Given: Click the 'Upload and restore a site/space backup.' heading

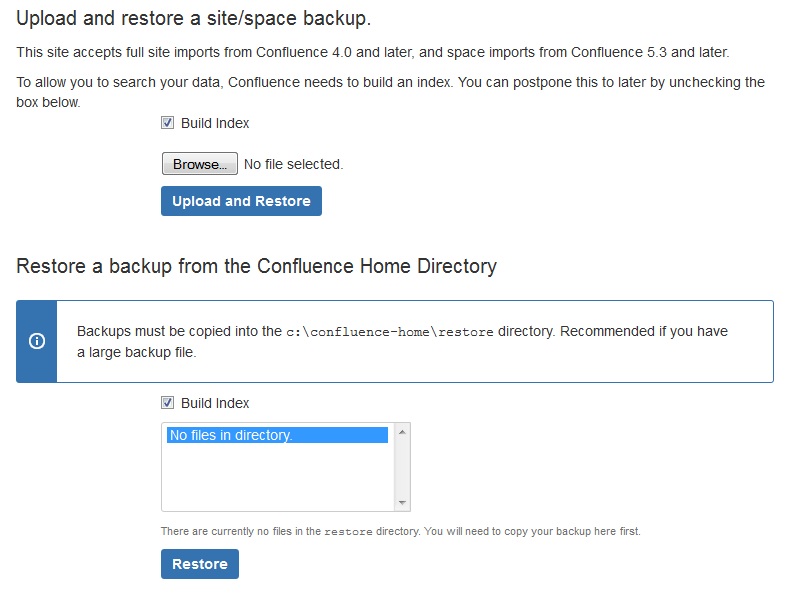Looking at the screenshot, I should (x=194, y=19).
